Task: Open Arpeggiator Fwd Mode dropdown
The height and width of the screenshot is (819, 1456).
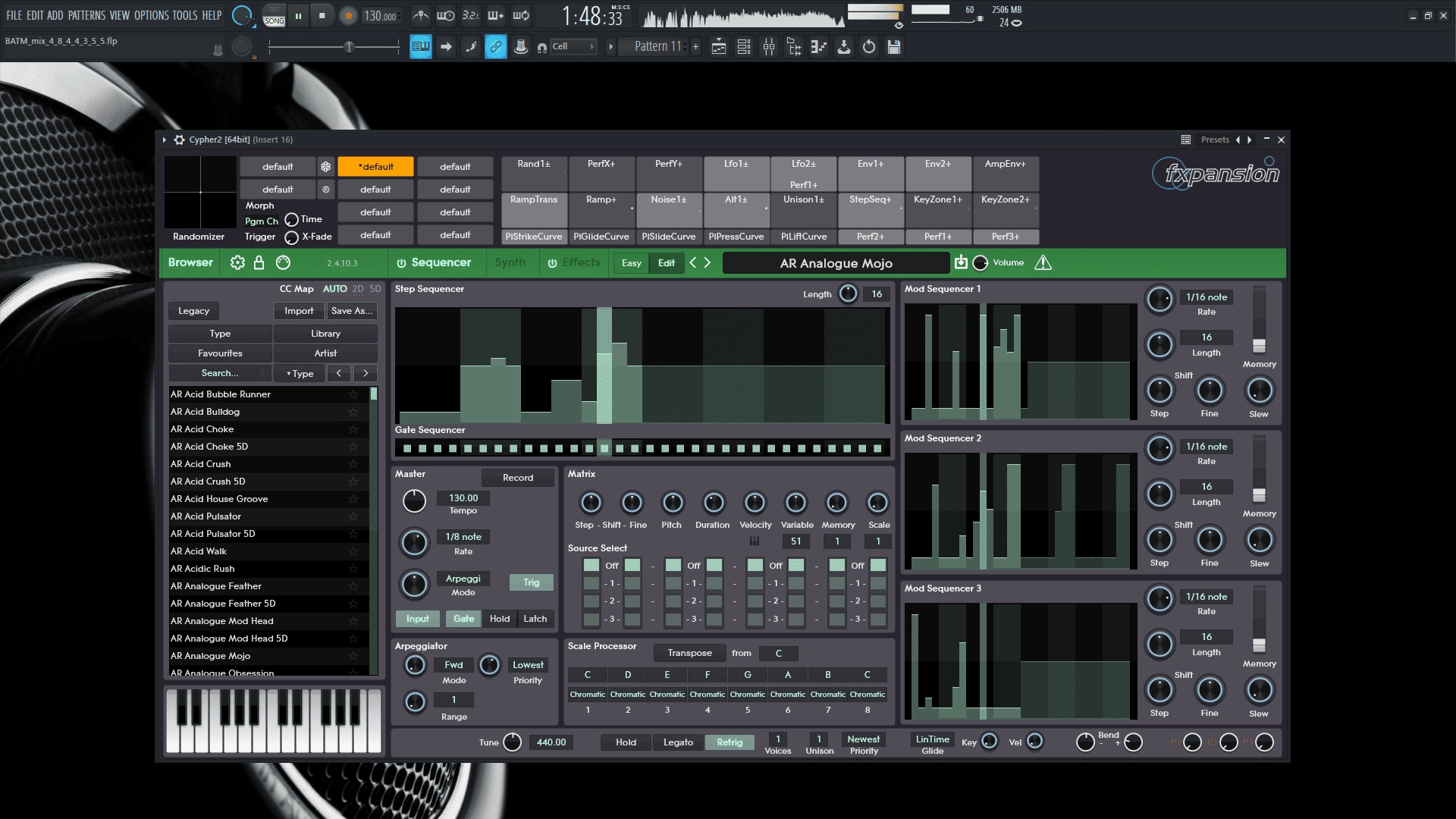Action: point(453,665)
